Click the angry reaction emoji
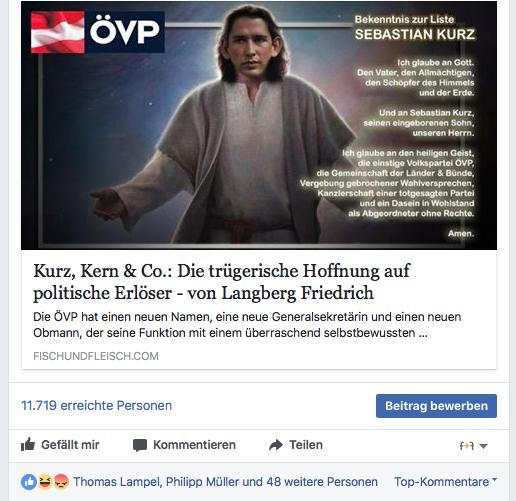 point(61,482)
